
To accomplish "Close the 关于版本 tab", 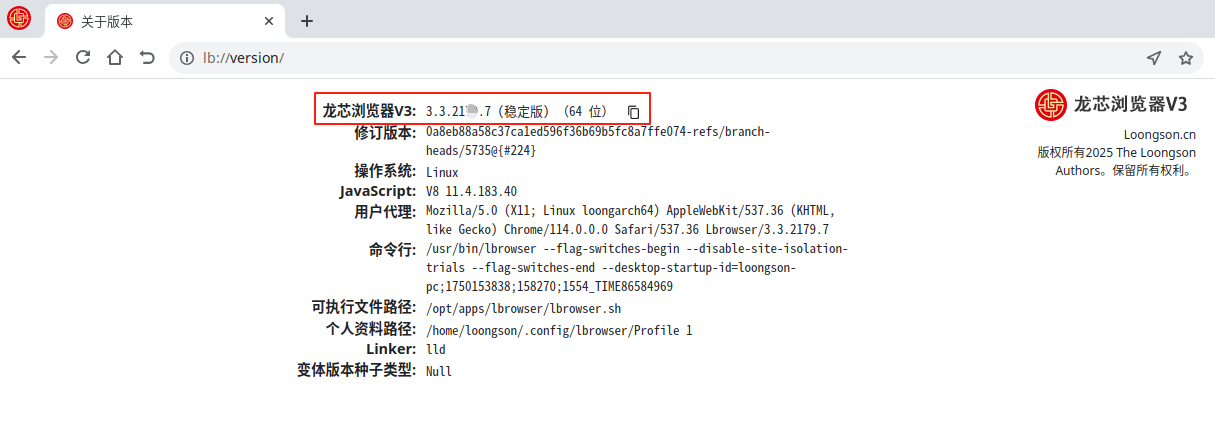I will click(x=270, y=20).
